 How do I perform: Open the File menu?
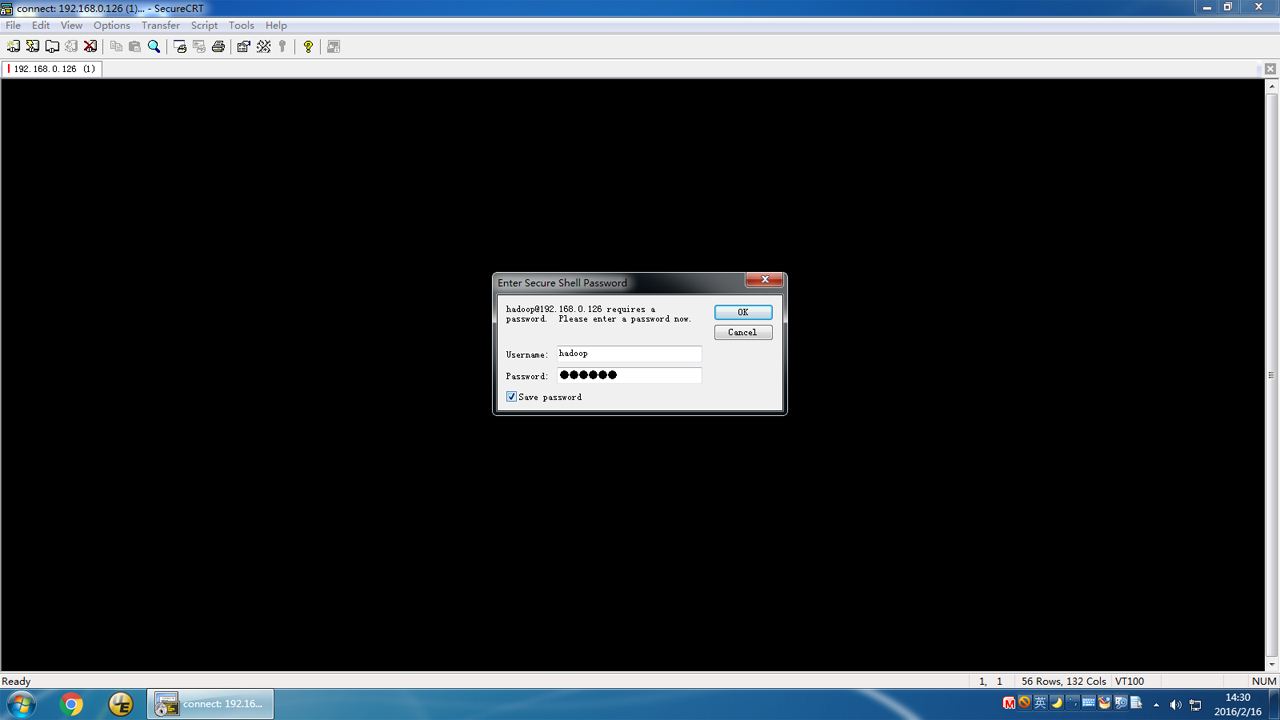point(13,25)
